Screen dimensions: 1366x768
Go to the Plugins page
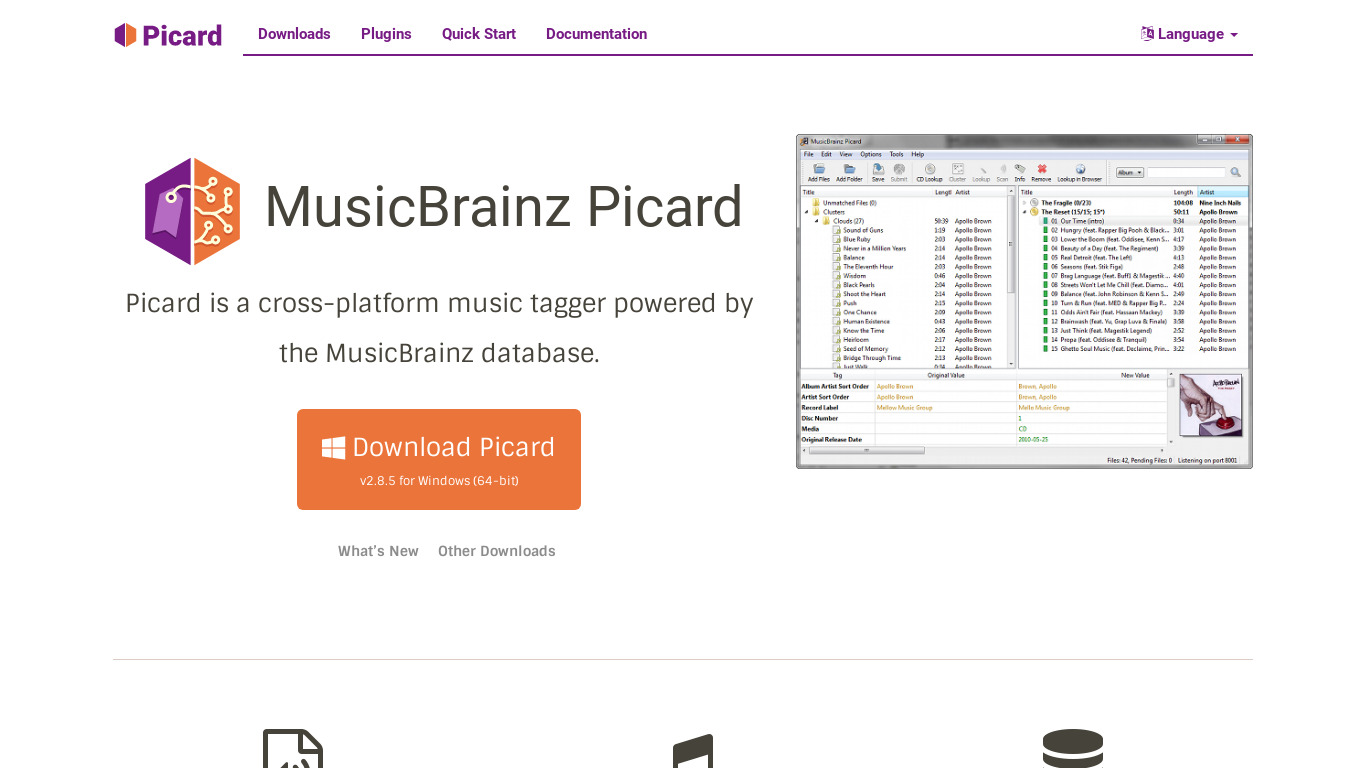(x=386, y=34)
